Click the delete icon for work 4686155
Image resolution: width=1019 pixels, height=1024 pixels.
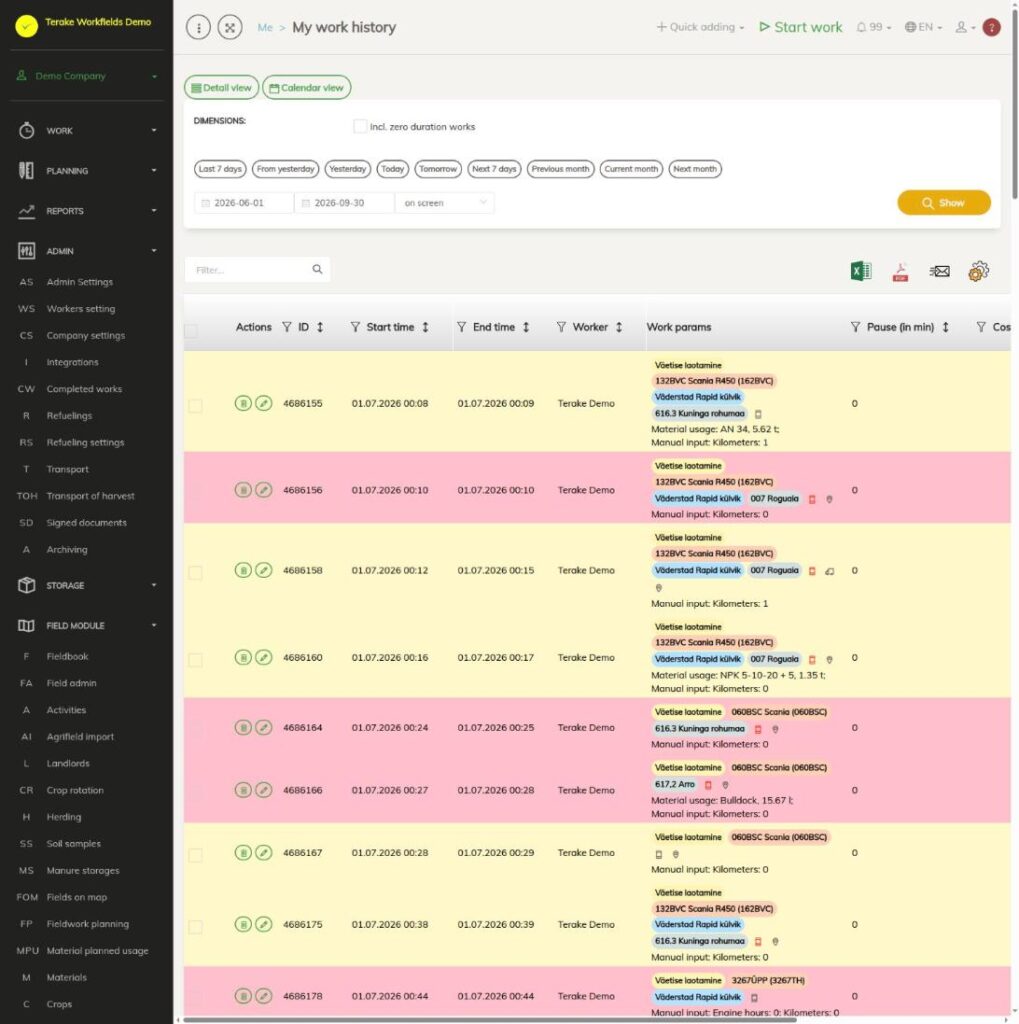(243, 403)
